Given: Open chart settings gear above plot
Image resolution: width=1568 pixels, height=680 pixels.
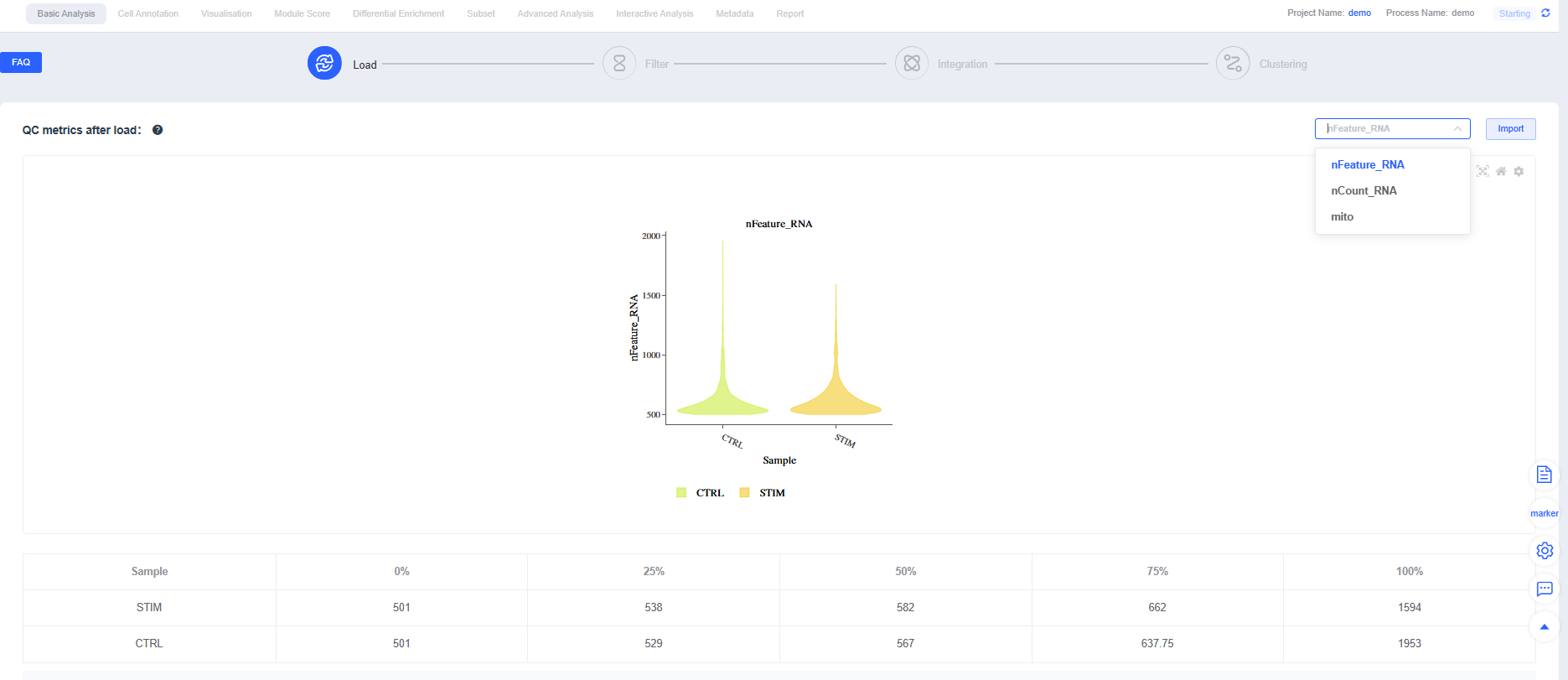Looking at the screenshot, I should pyautogui.click(x=1519, y=171).
